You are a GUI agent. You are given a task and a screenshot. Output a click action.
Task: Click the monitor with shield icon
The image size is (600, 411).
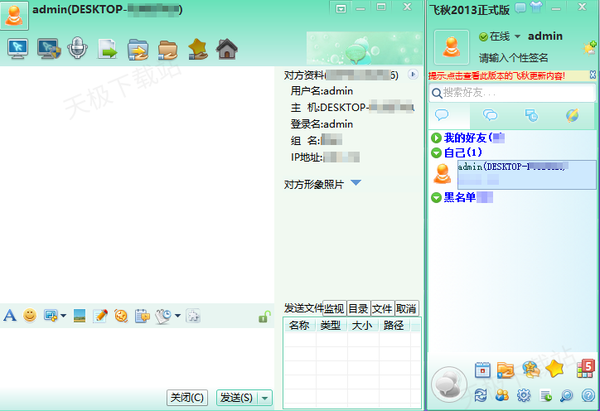(x=49, y=49)
